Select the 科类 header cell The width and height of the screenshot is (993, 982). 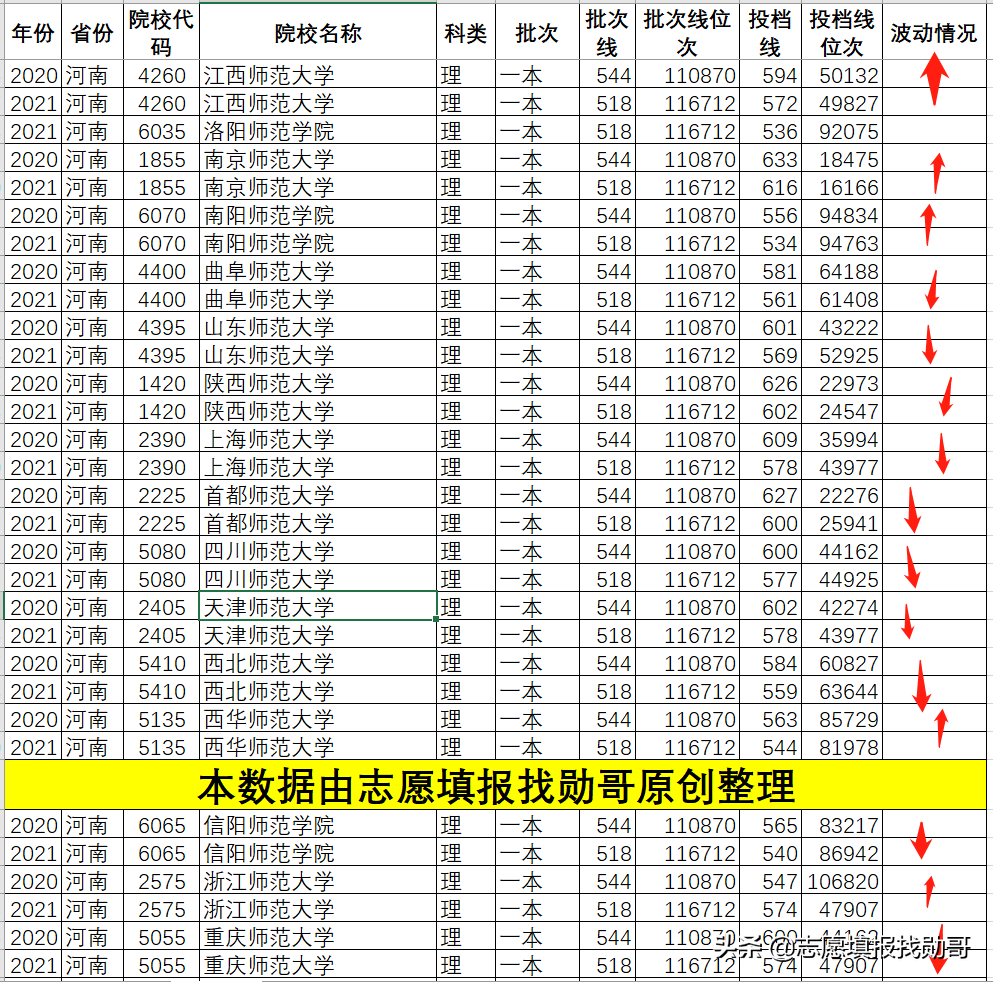coord(463,33)
